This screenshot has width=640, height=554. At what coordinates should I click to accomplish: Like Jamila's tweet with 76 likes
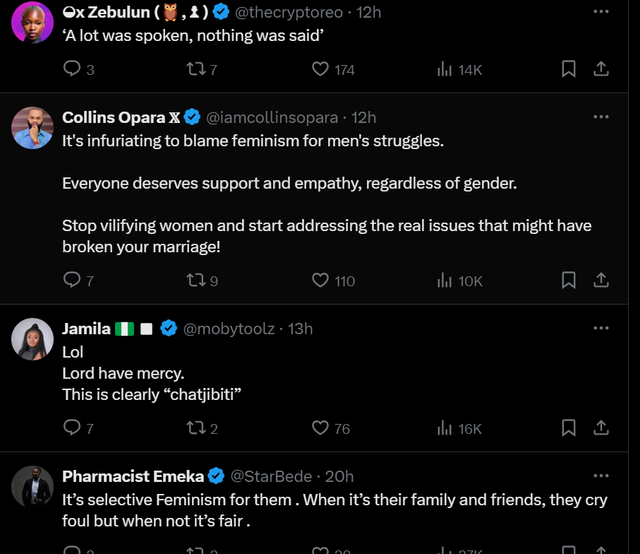(321, 428)
